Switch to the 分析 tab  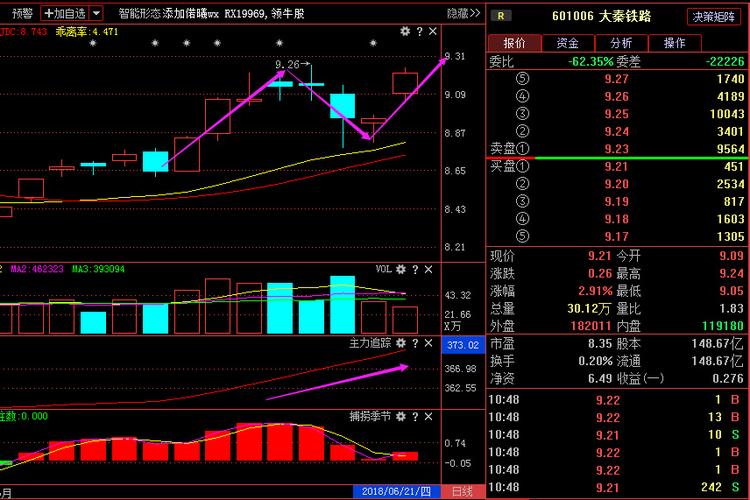click(621, 43)
